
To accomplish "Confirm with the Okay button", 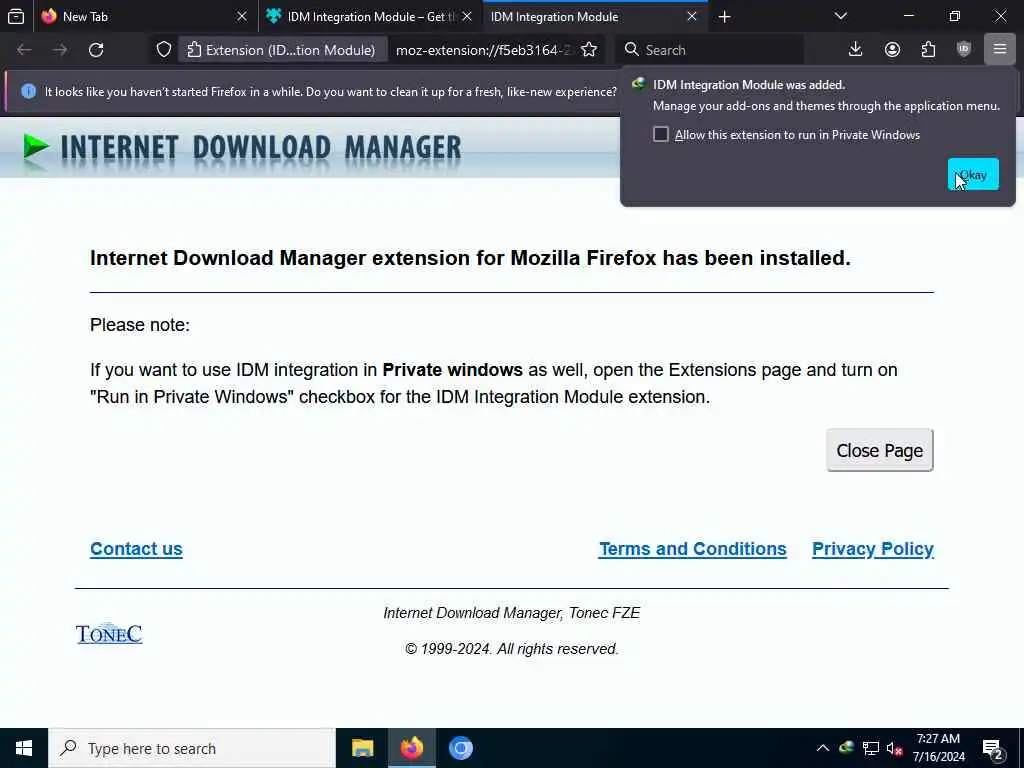I will 973,174.
